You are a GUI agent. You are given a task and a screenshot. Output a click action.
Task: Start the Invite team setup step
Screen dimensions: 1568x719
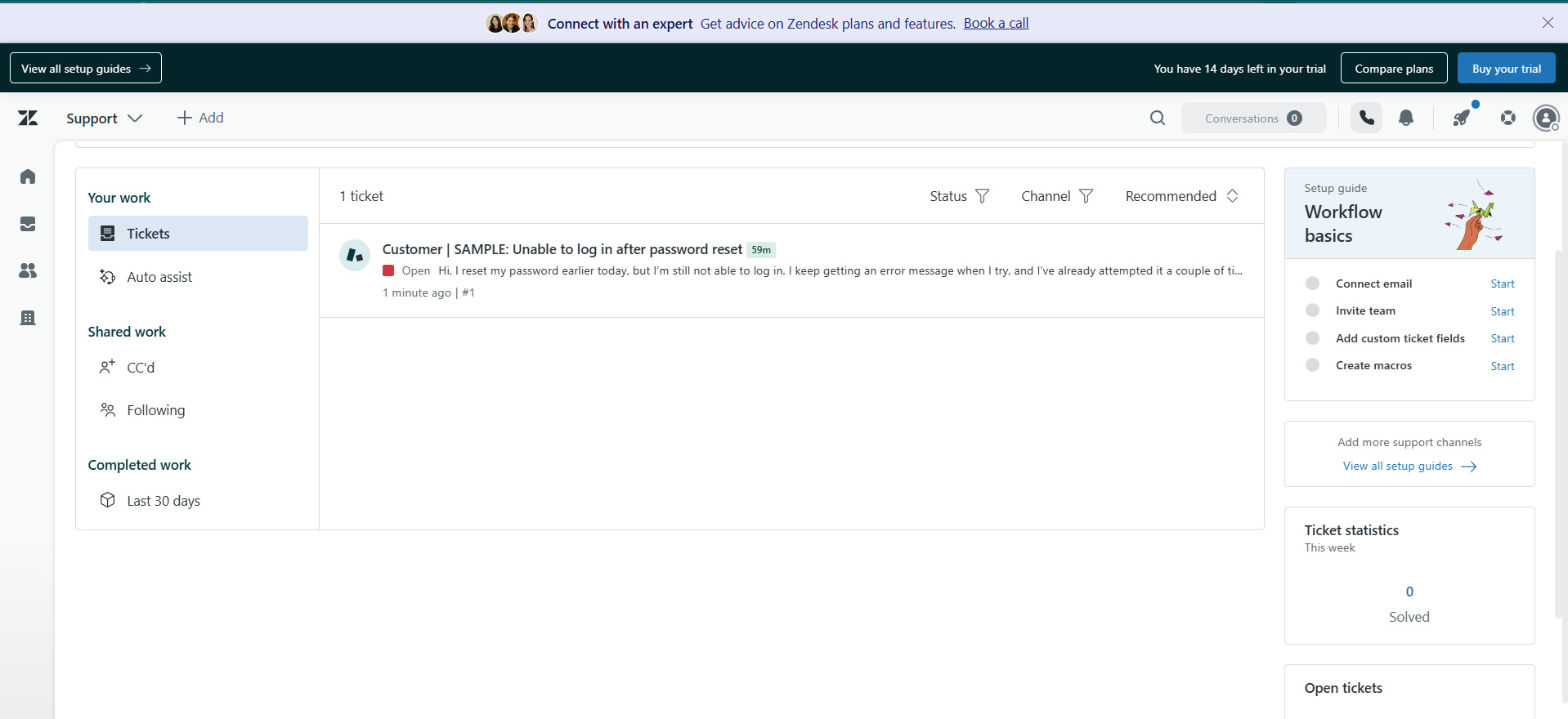click(x=1503, y=311)
